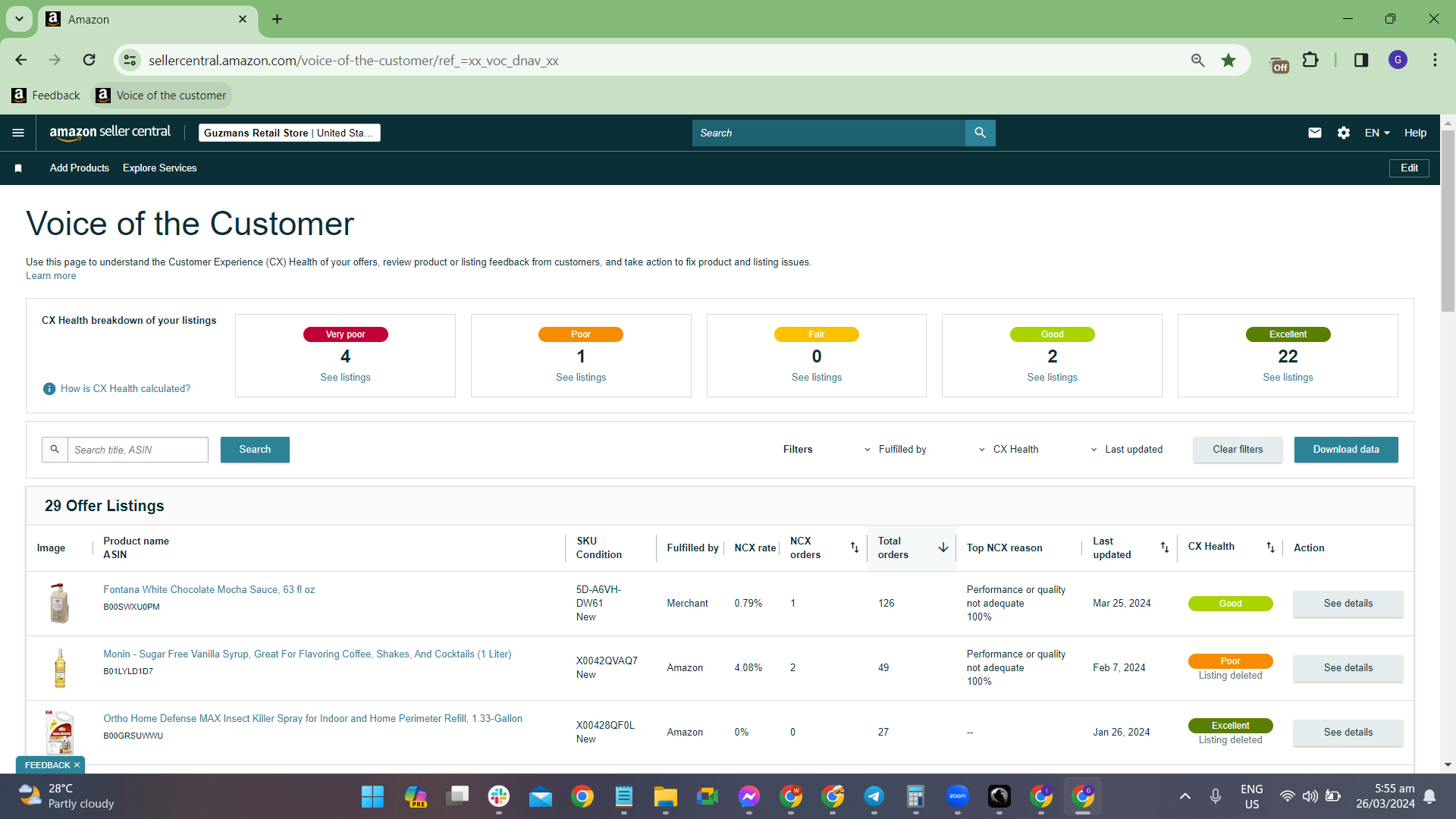1456x819 pixels.
Task: Click the magnifier button of the header search
Action: [x=980, y=133]
